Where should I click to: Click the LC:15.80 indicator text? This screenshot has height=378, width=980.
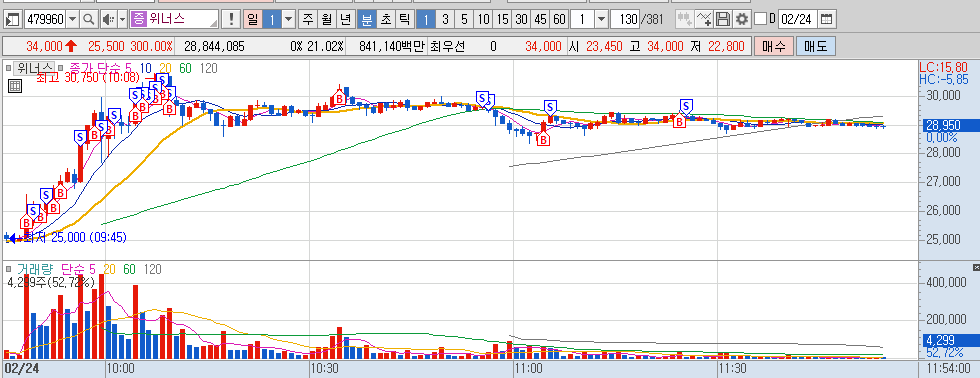[x=944, y=67]
